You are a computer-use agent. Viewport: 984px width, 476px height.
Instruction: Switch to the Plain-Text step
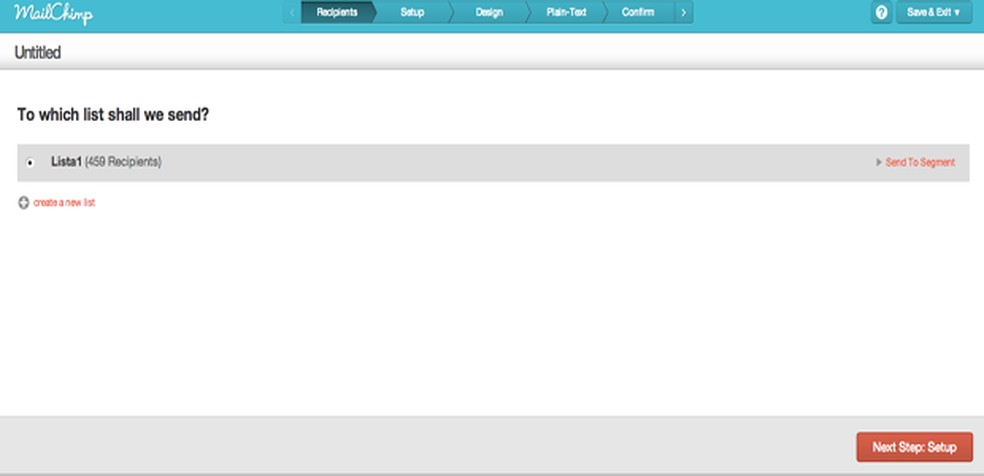pos(566,13)
